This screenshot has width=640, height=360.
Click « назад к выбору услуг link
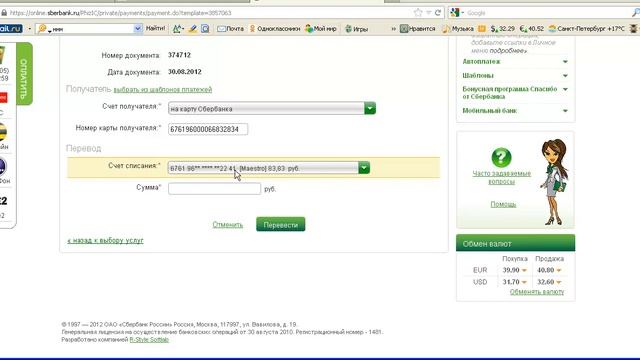105,240
